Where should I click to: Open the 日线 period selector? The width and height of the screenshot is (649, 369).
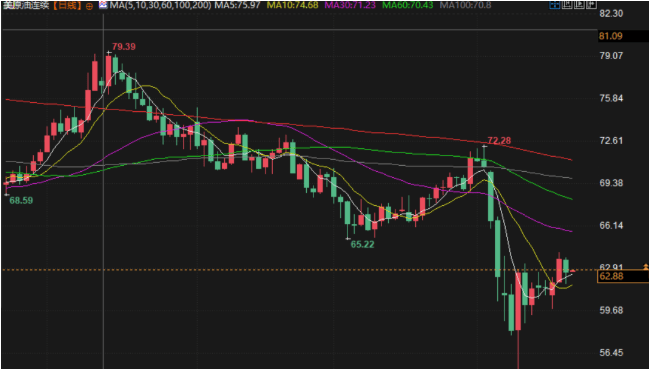pyautogui.click(x=67, y=6)
